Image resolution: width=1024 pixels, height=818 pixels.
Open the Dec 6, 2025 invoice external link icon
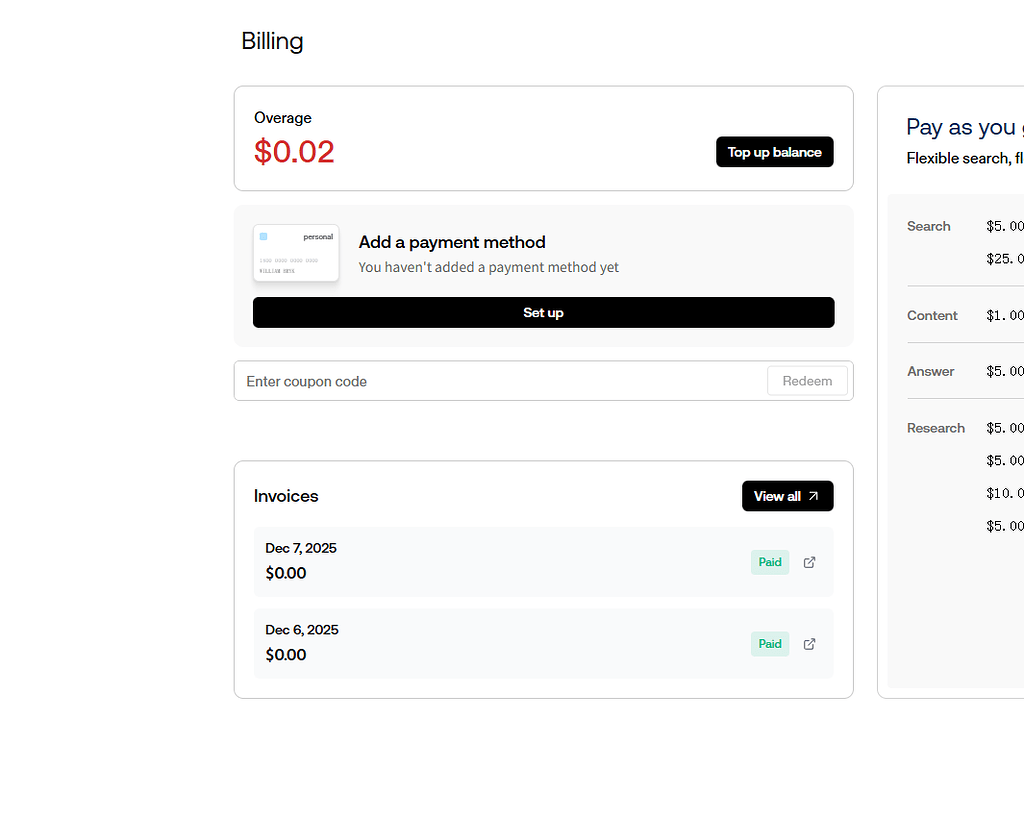point(809,644)
